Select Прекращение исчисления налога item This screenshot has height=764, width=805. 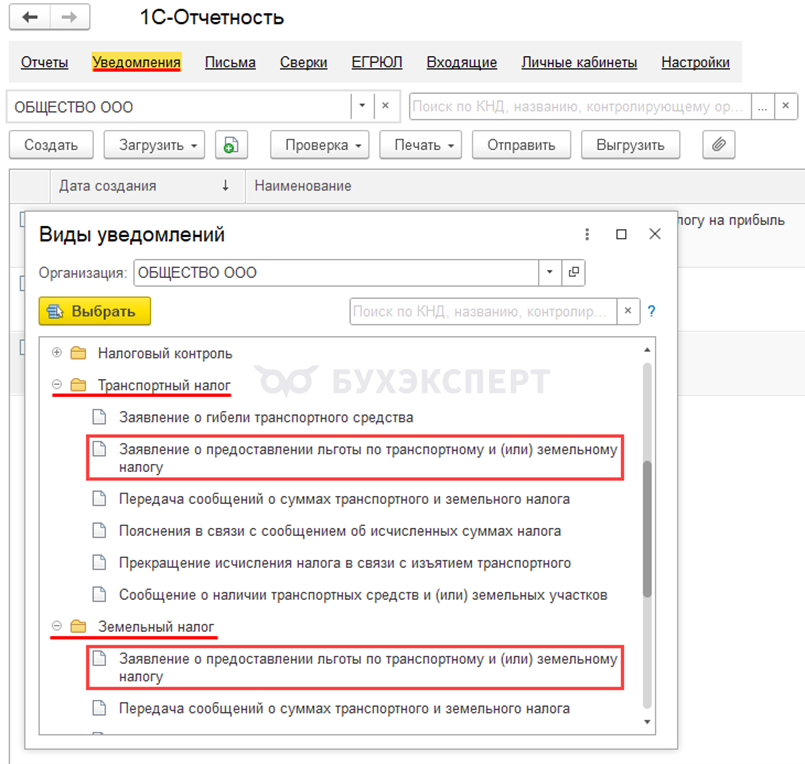pyautogui.click(x=345, y=563)
